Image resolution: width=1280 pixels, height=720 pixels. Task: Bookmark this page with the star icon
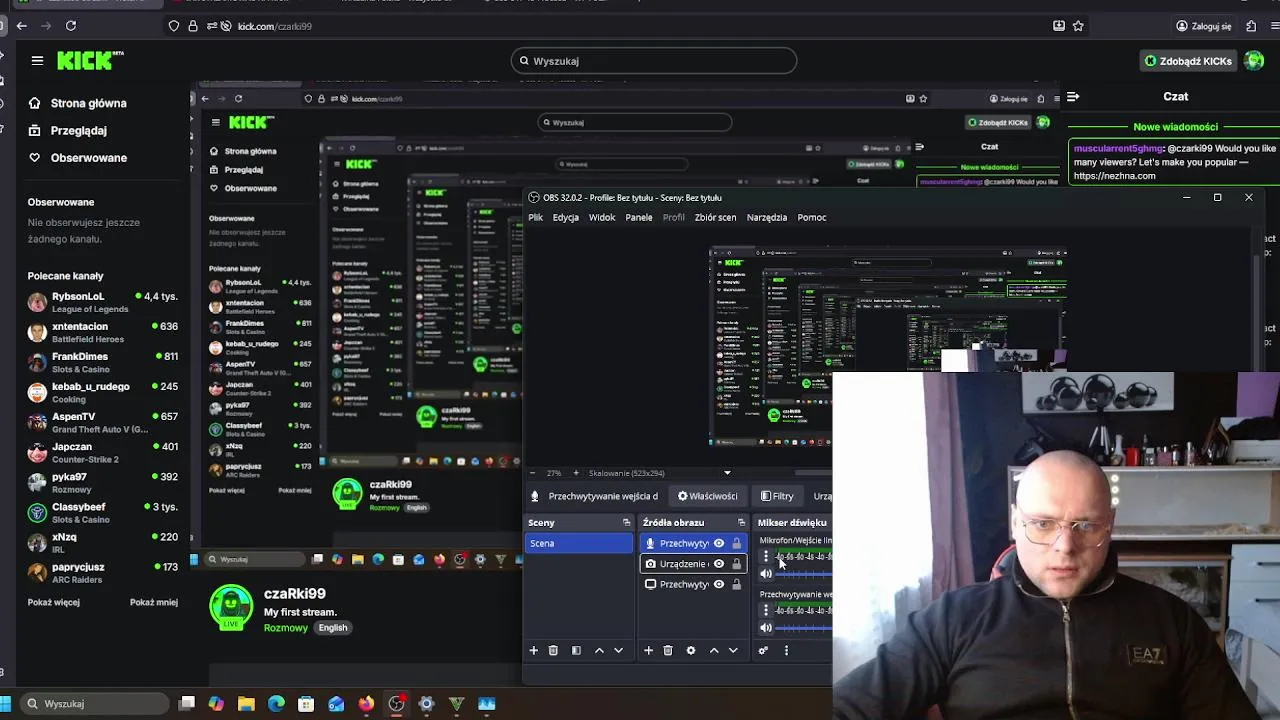(1078, 26)
